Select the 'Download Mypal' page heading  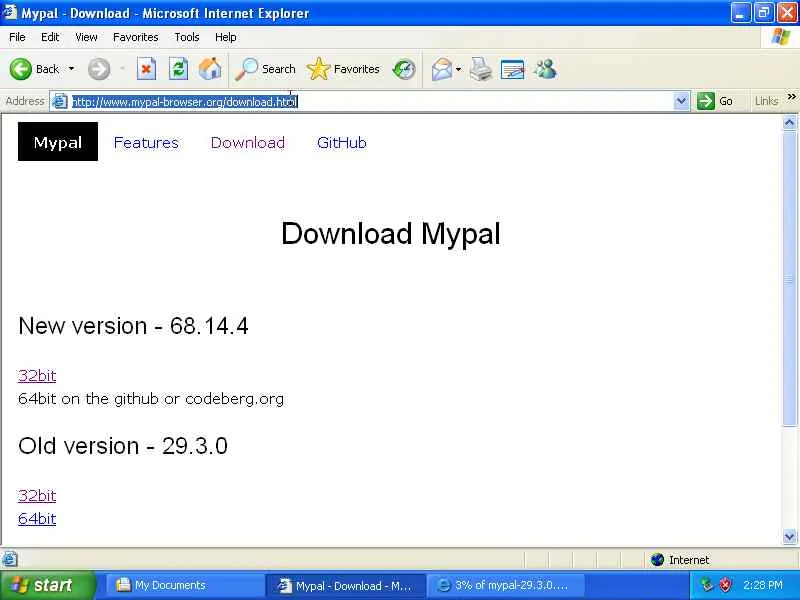point(391,234)
